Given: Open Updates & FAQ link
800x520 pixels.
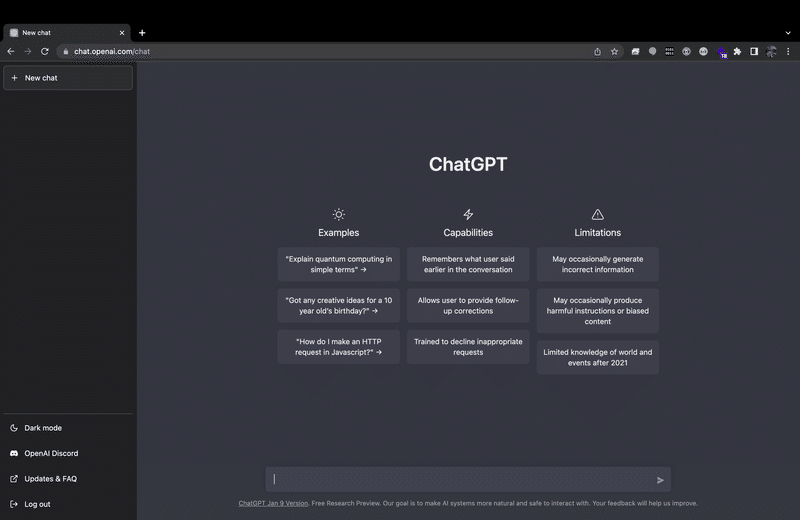Looking at the screenshot, I should (68, 479).
